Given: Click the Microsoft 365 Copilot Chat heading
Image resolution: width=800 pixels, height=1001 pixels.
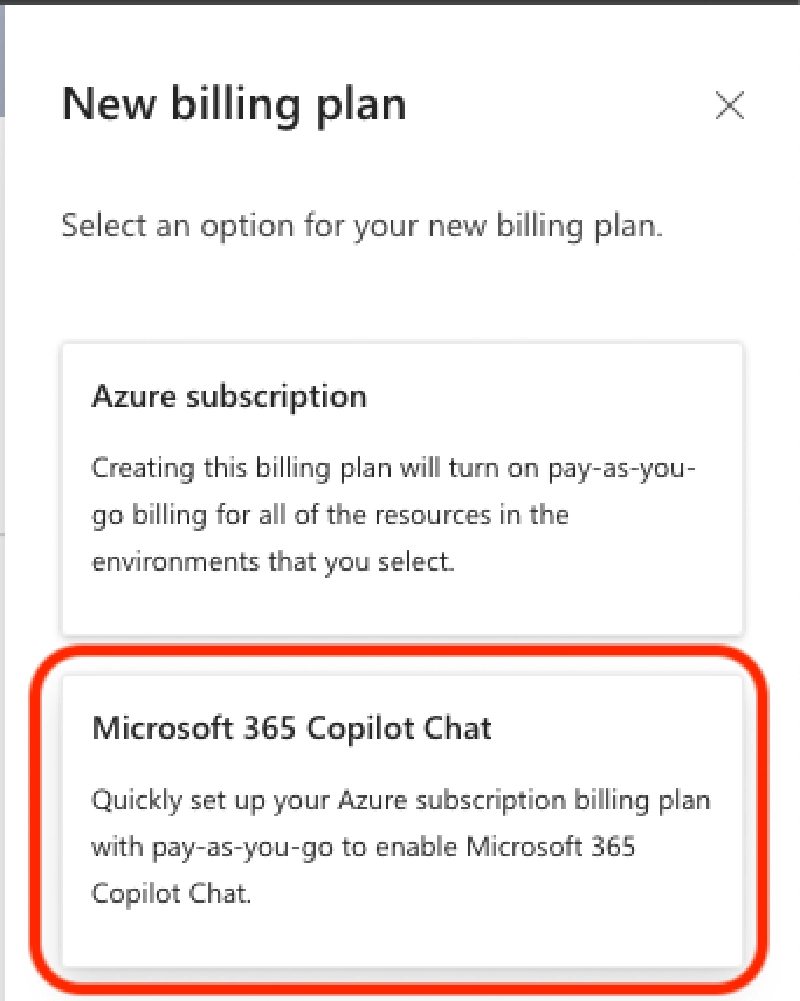Looking at the screenshot, I should click(x=291, y=728).
